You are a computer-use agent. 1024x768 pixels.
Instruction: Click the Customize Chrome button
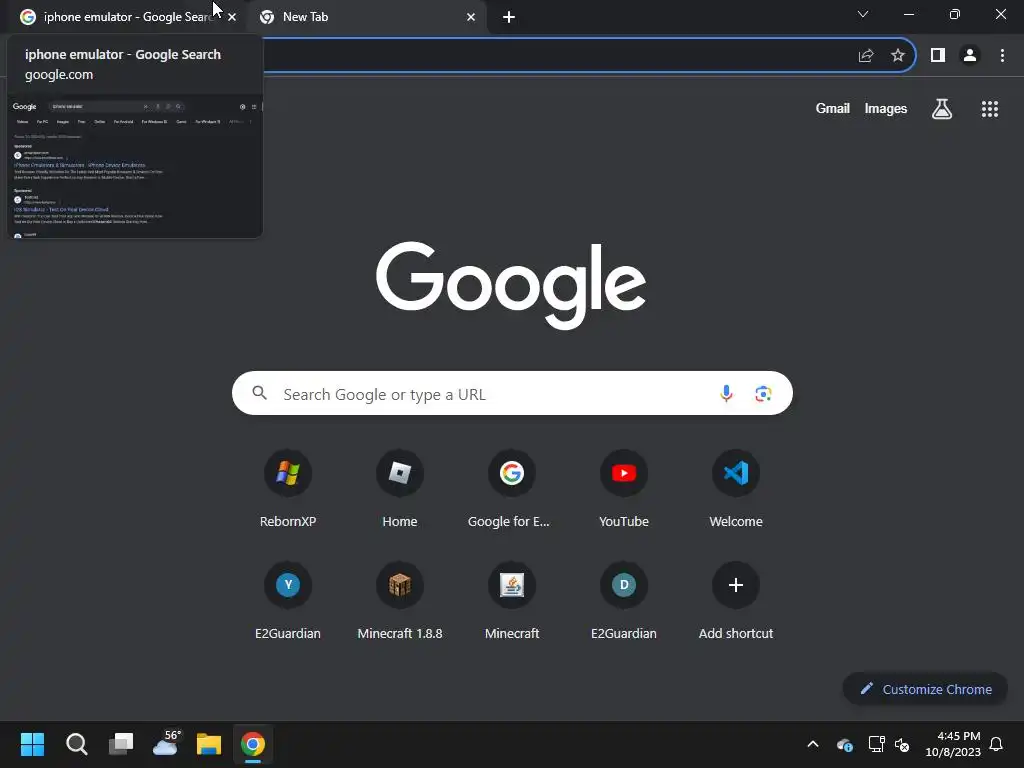coord(925,689)
